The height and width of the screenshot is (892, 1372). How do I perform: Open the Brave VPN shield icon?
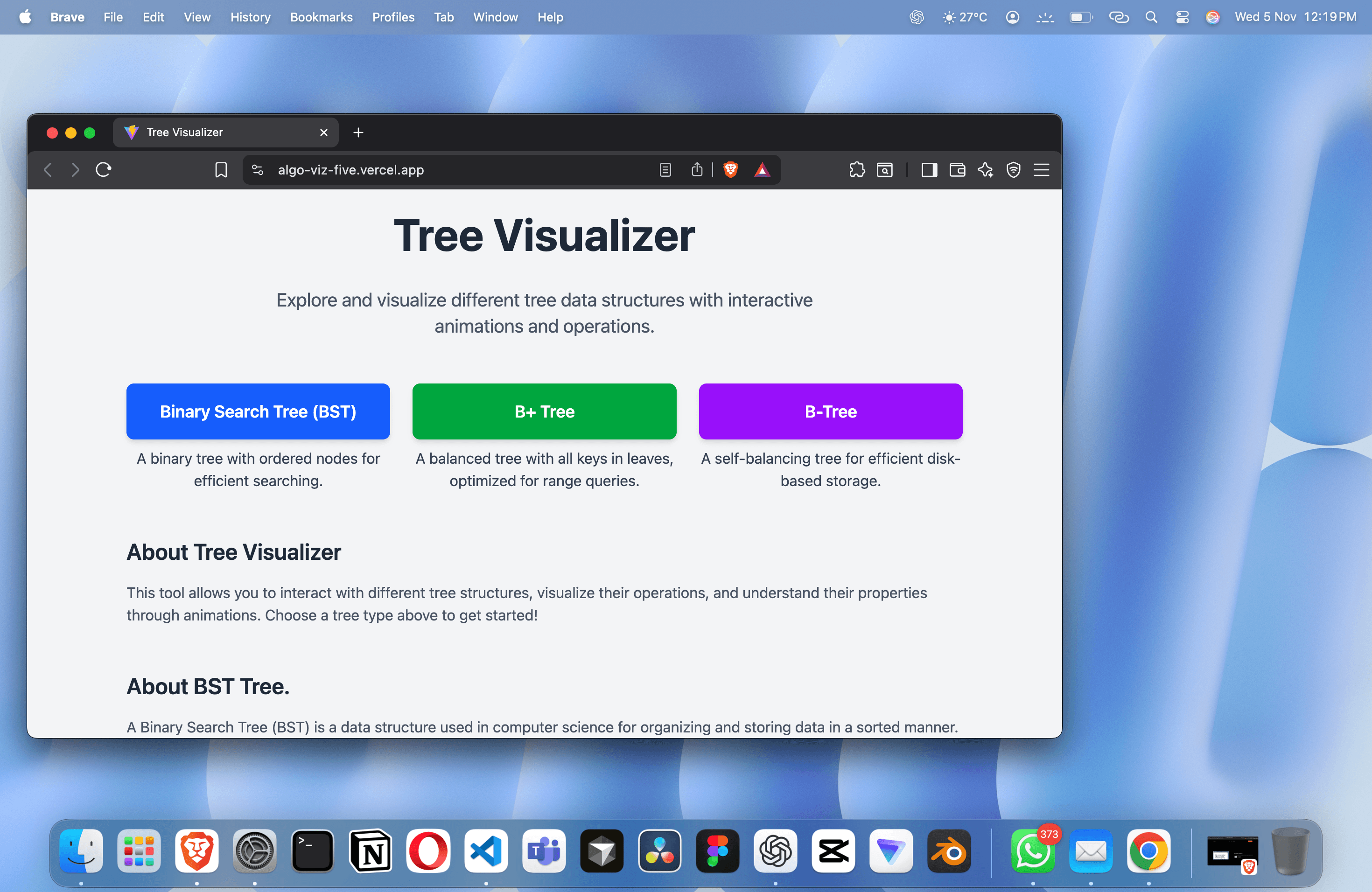click(x=1013, y=169)
